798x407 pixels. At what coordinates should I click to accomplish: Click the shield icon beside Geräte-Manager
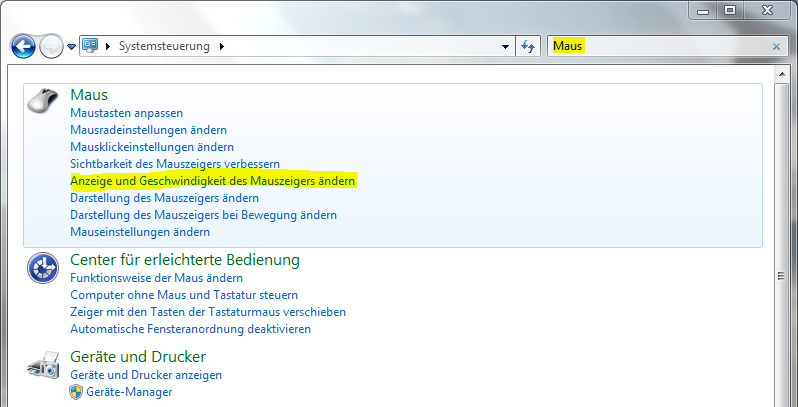tap(76, 392)
